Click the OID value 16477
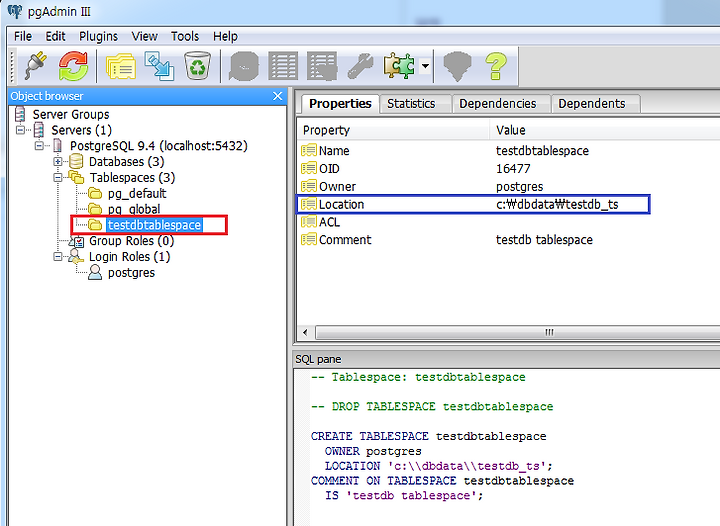The height and width of the screenshot is (526, 720). [x=513, y=168]
